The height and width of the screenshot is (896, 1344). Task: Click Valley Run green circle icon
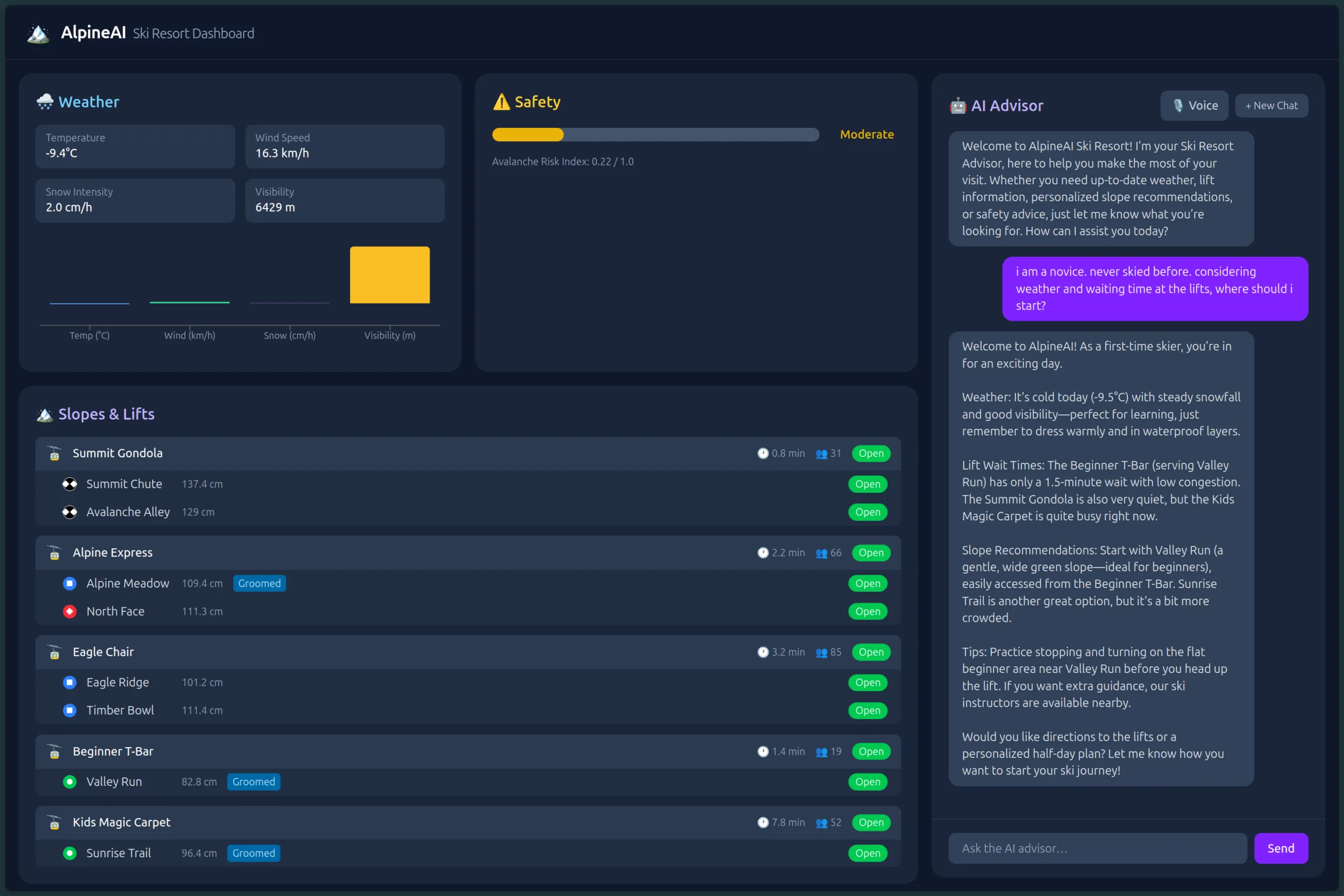pyautogui.click(x=70, y=782)
